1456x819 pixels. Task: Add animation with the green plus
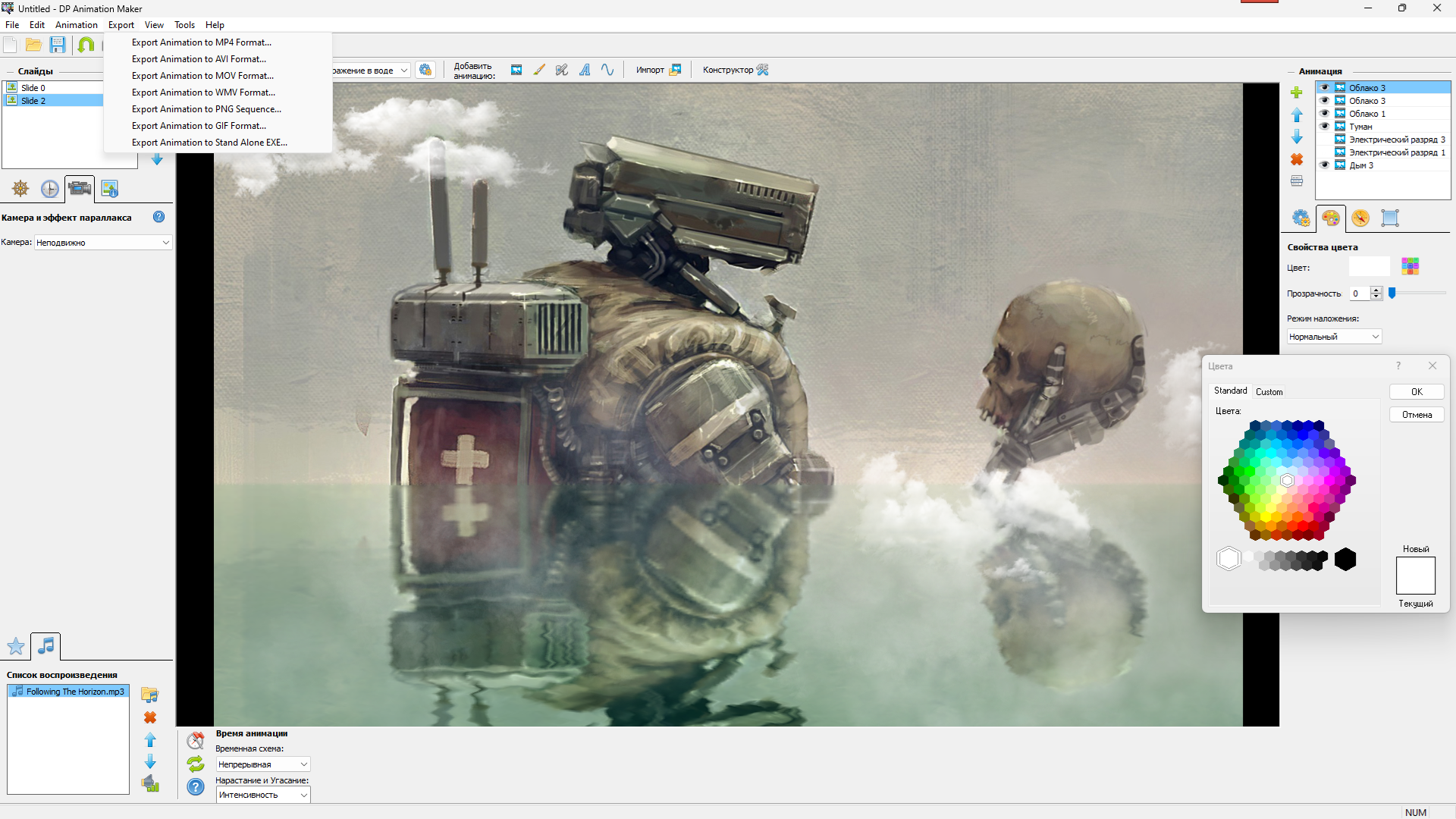tap(1297, 93)
